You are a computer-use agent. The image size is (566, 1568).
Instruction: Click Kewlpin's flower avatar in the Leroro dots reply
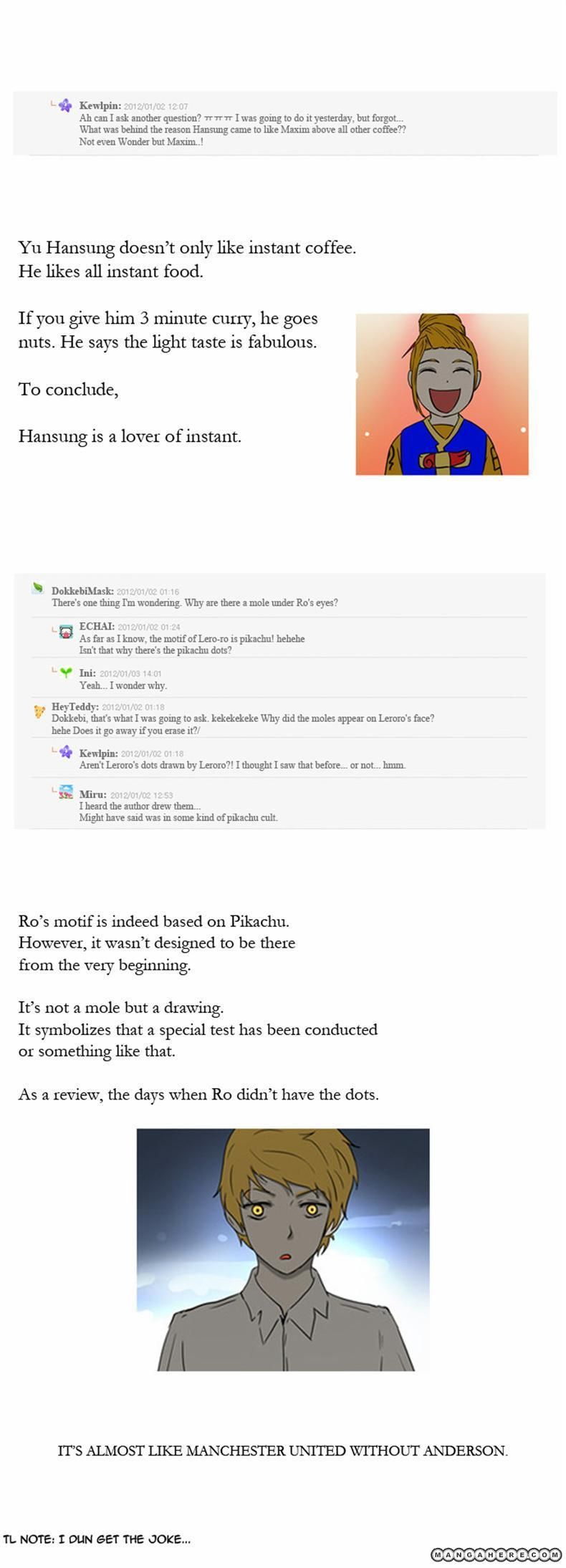click(66, 751)
